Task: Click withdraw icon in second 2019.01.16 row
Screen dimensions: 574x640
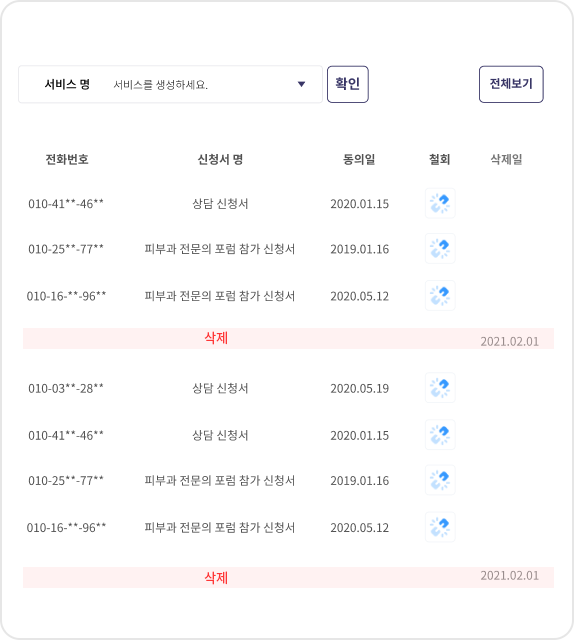Action: tap(440, 480)
